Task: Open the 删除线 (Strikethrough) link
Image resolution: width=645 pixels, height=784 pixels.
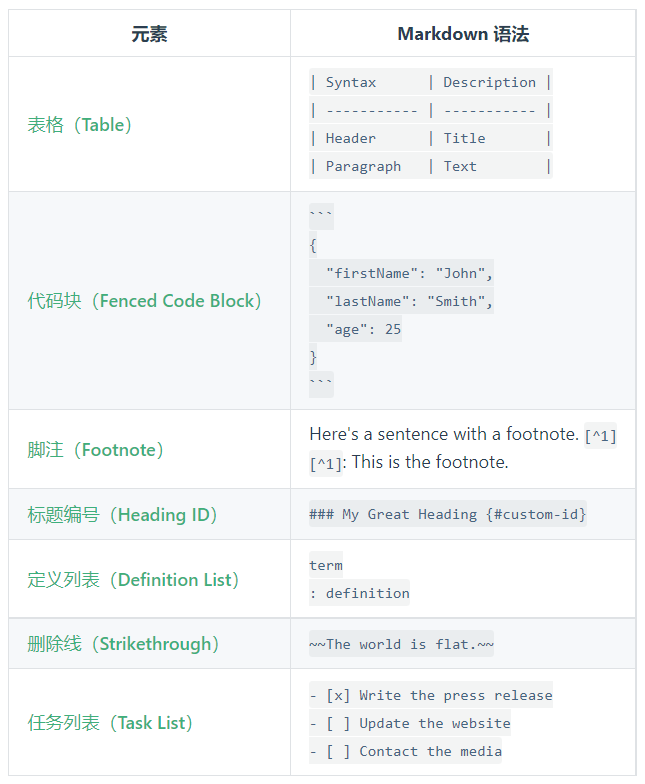Action: 123,644
